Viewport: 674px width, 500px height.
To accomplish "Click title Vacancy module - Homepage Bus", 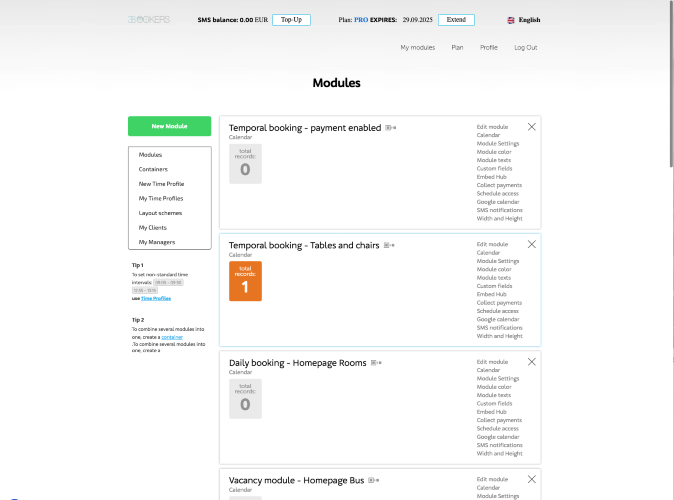I will 296,480.
